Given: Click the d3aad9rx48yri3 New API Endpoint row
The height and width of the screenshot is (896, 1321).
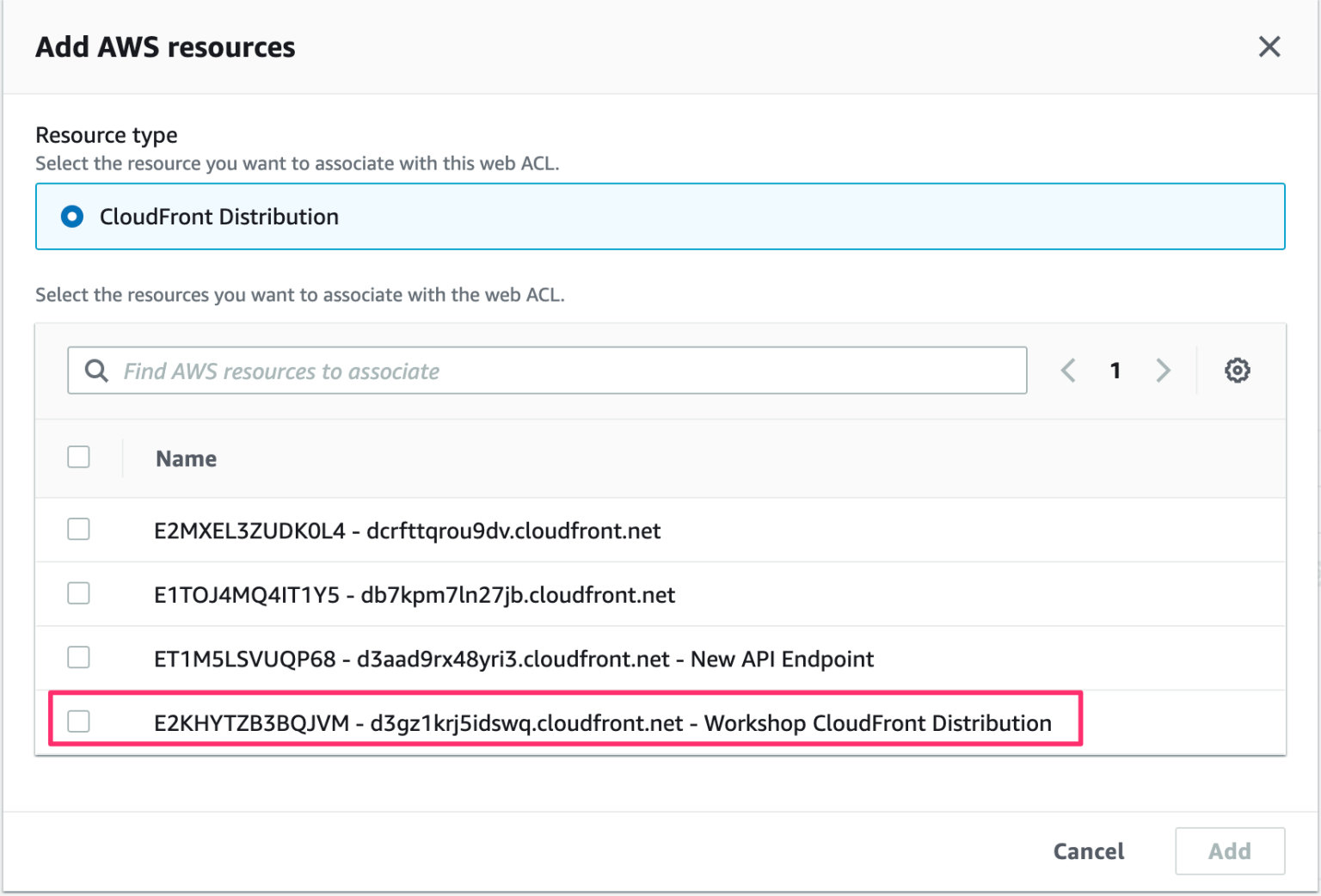Looking at the screenshot, I should click(x=514, y=659).
